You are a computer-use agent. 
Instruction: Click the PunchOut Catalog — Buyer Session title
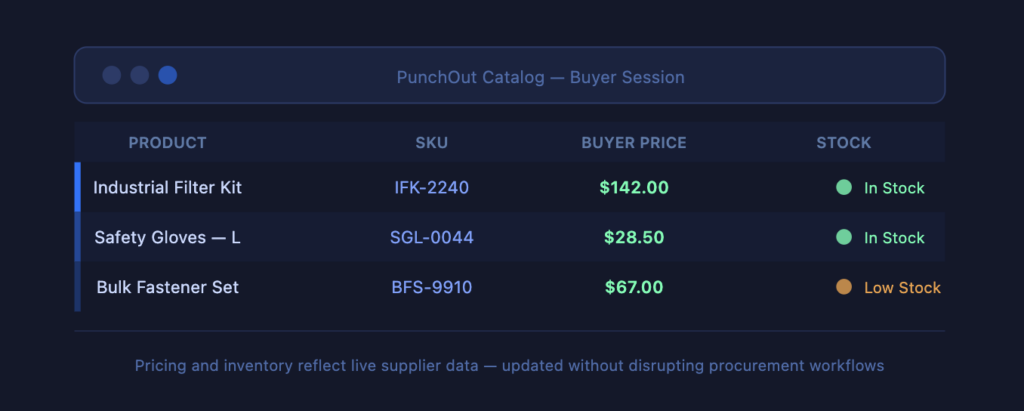(x=540, y=77)
